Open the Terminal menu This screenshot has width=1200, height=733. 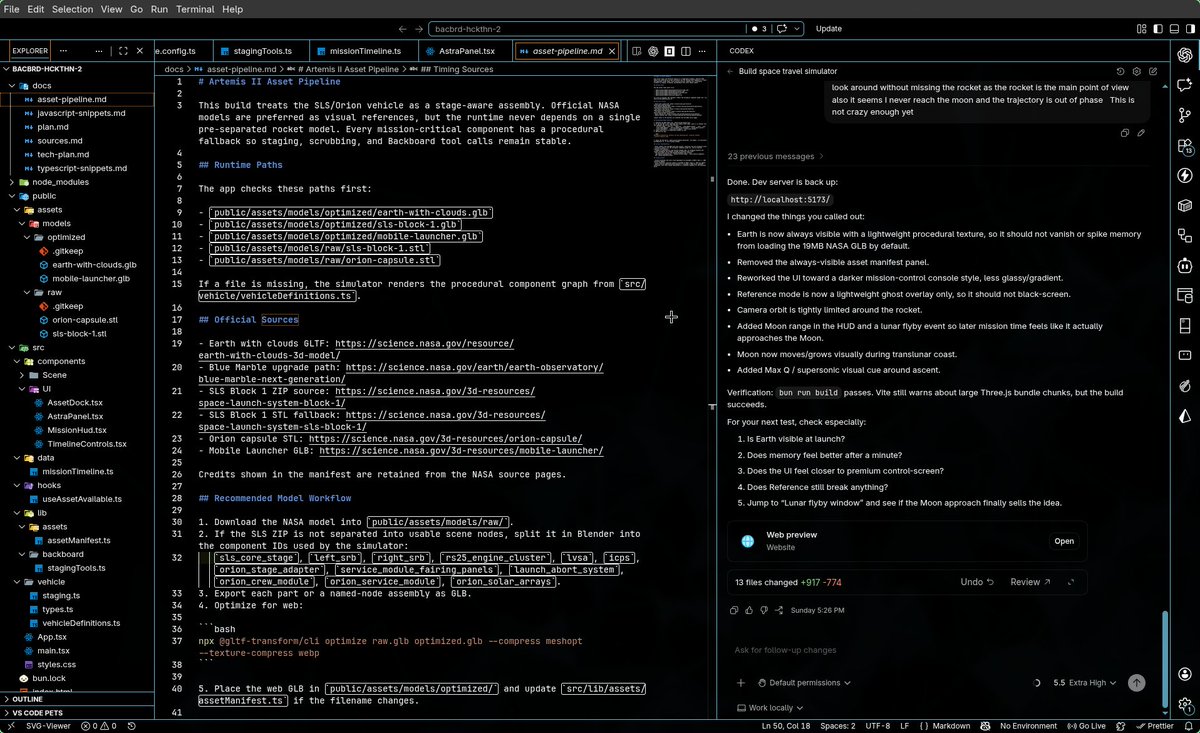tap(195, 9)
